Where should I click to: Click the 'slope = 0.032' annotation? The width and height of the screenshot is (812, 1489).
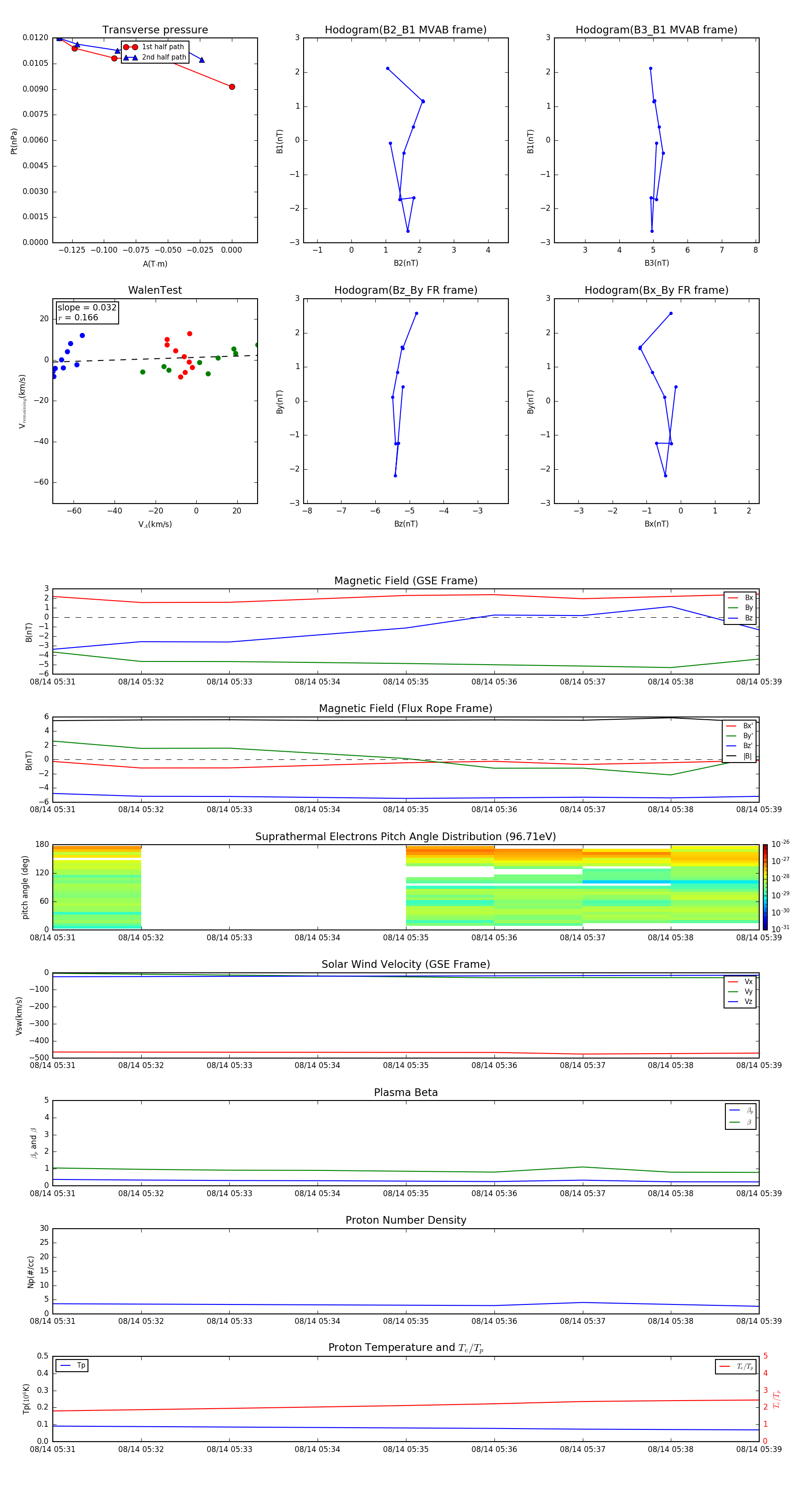[87, 308]
